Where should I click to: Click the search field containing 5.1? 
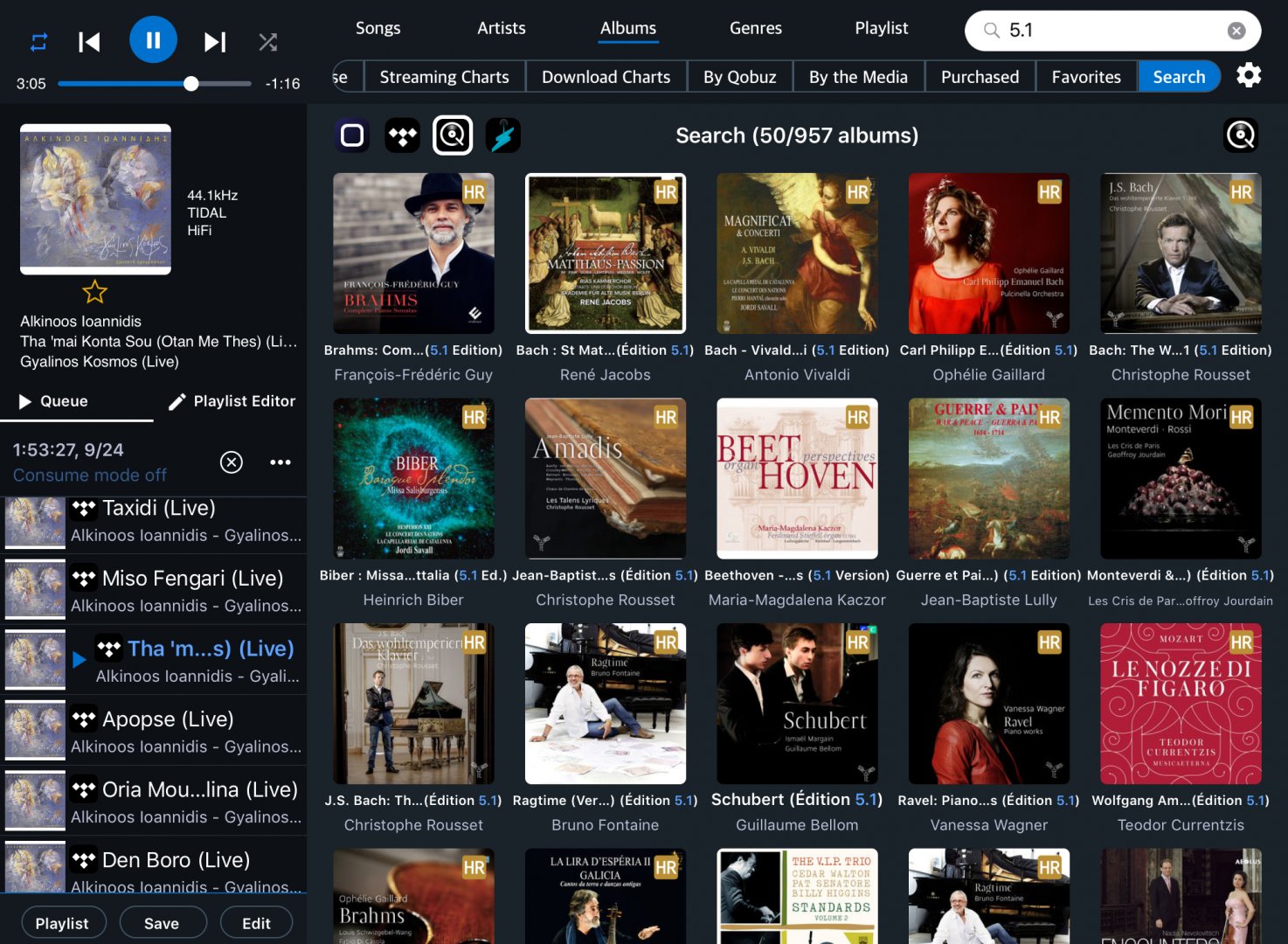pyautogui.click(x=1112, y=31)
